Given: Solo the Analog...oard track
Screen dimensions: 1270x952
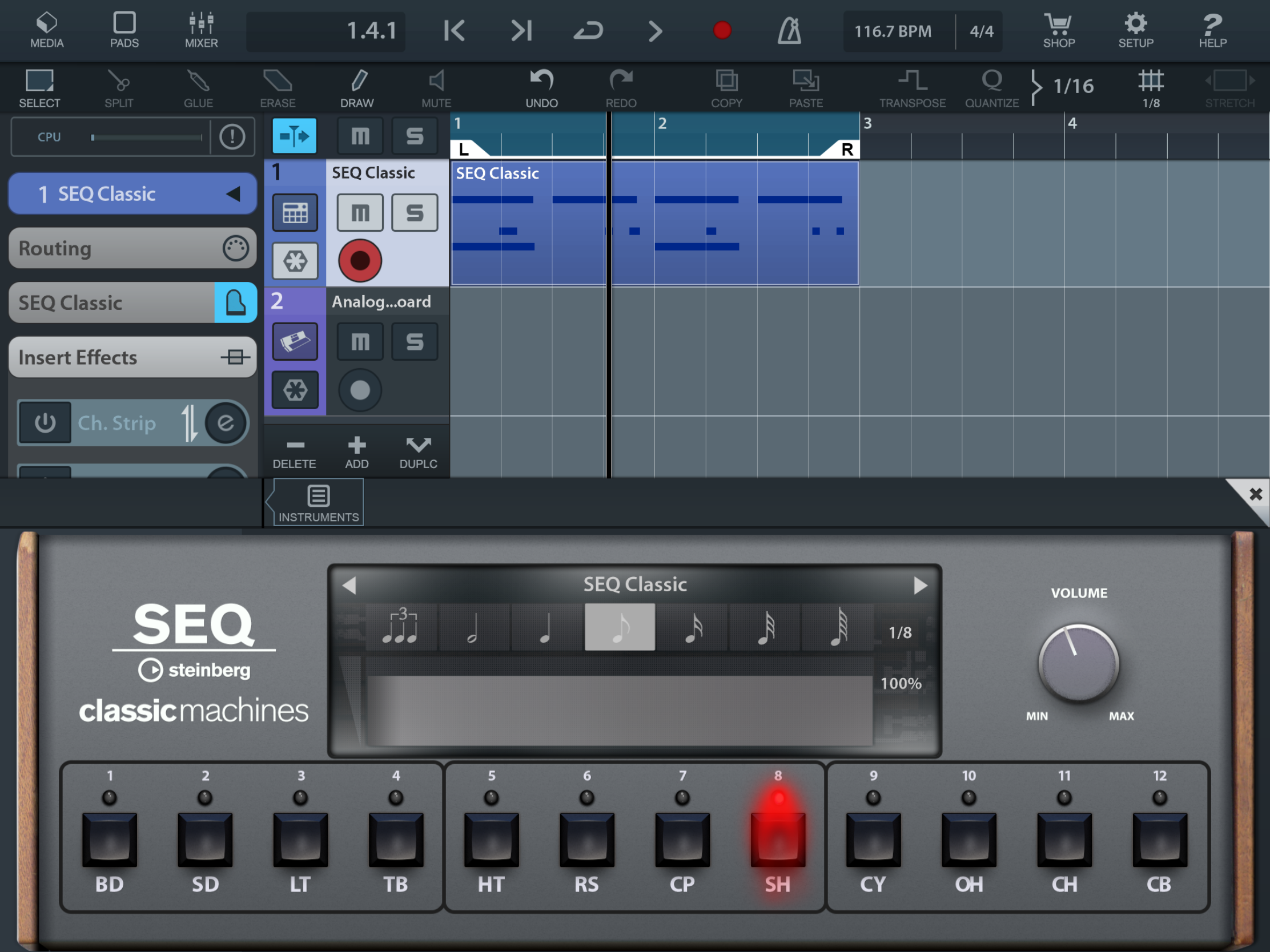Looking at the screenshot, I should (x=415, y=342).
